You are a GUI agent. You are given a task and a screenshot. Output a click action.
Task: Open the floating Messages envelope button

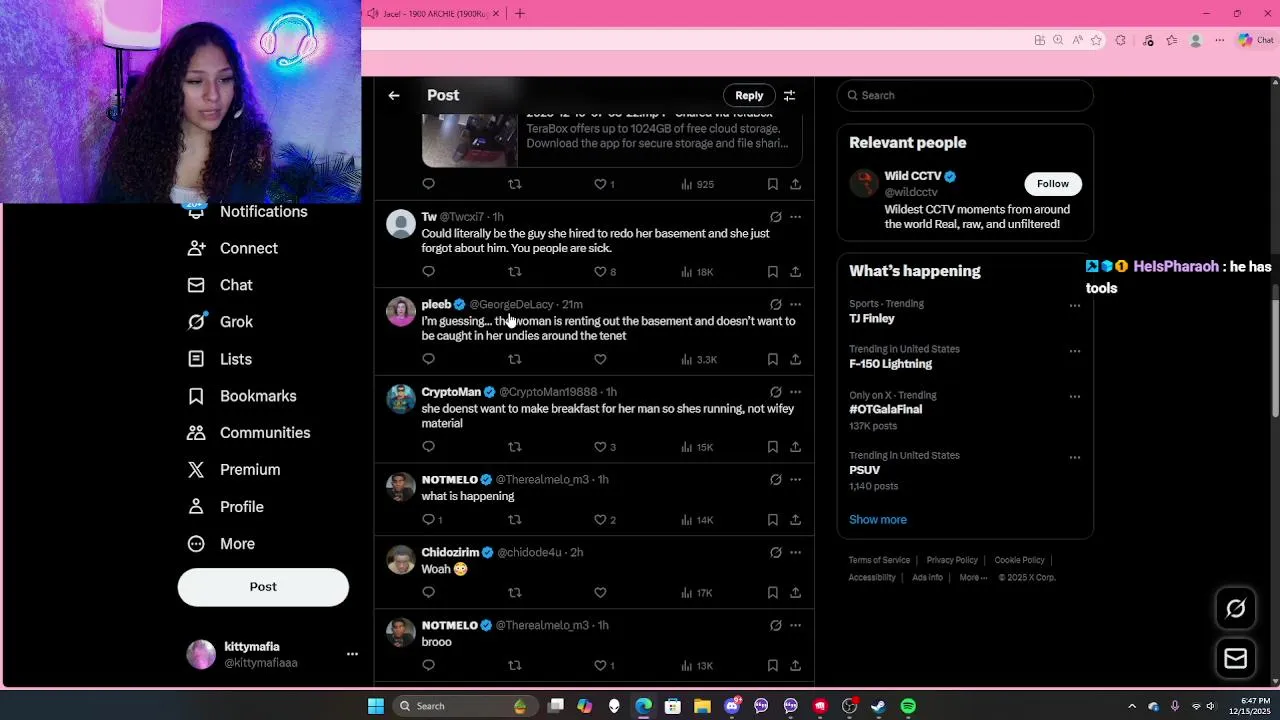point(1236,658)
